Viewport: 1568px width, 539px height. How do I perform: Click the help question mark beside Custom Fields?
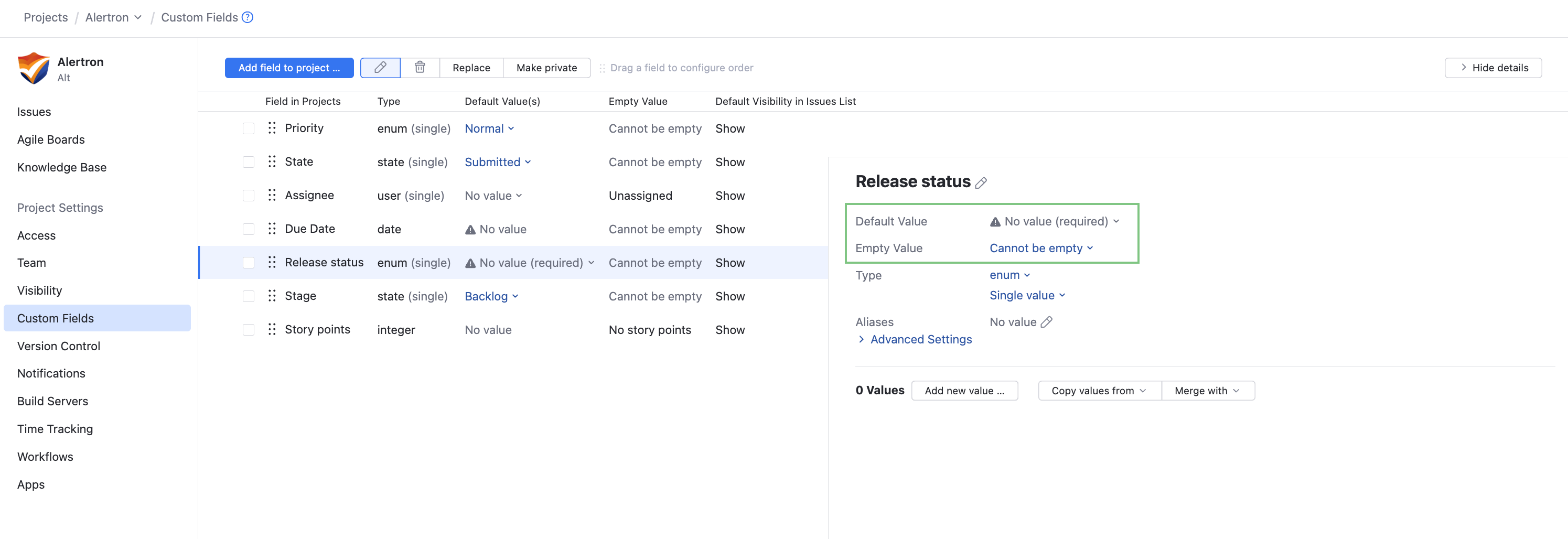(247, 17)
